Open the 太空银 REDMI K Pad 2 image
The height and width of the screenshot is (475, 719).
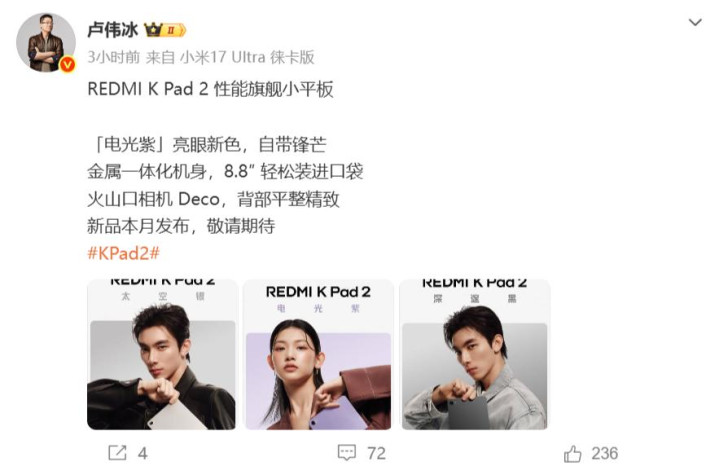pos(161,354)
